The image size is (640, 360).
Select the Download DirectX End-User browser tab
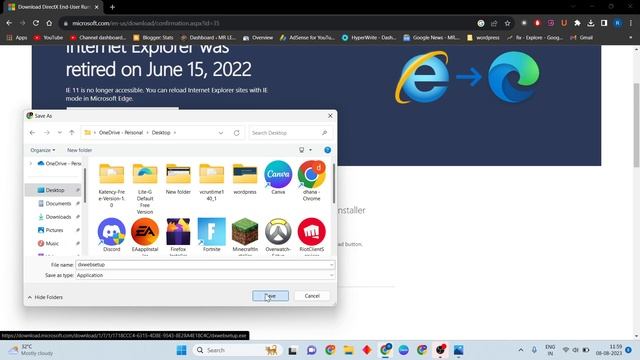point(53,7)
